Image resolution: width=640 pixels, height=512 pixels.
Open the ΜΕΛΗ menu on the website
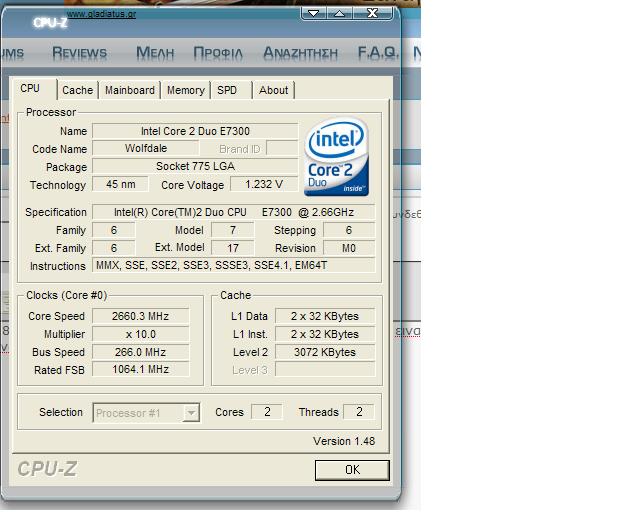click(155, 53)
